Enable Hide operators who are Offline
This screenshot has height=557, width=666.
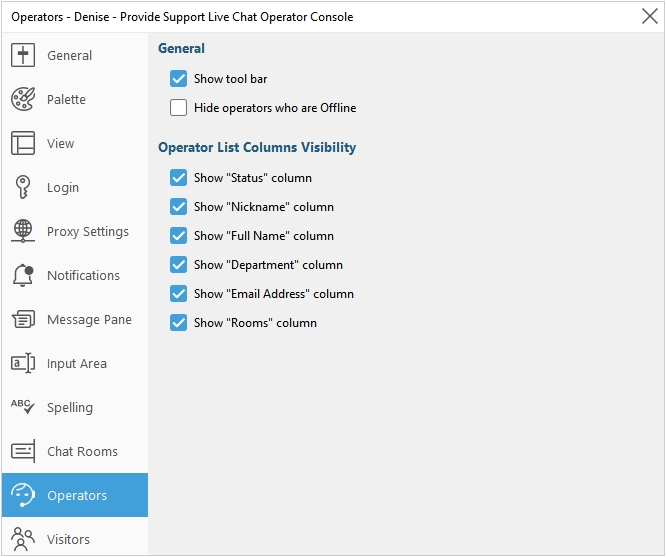pyautogui.click(x=179, y=108)
